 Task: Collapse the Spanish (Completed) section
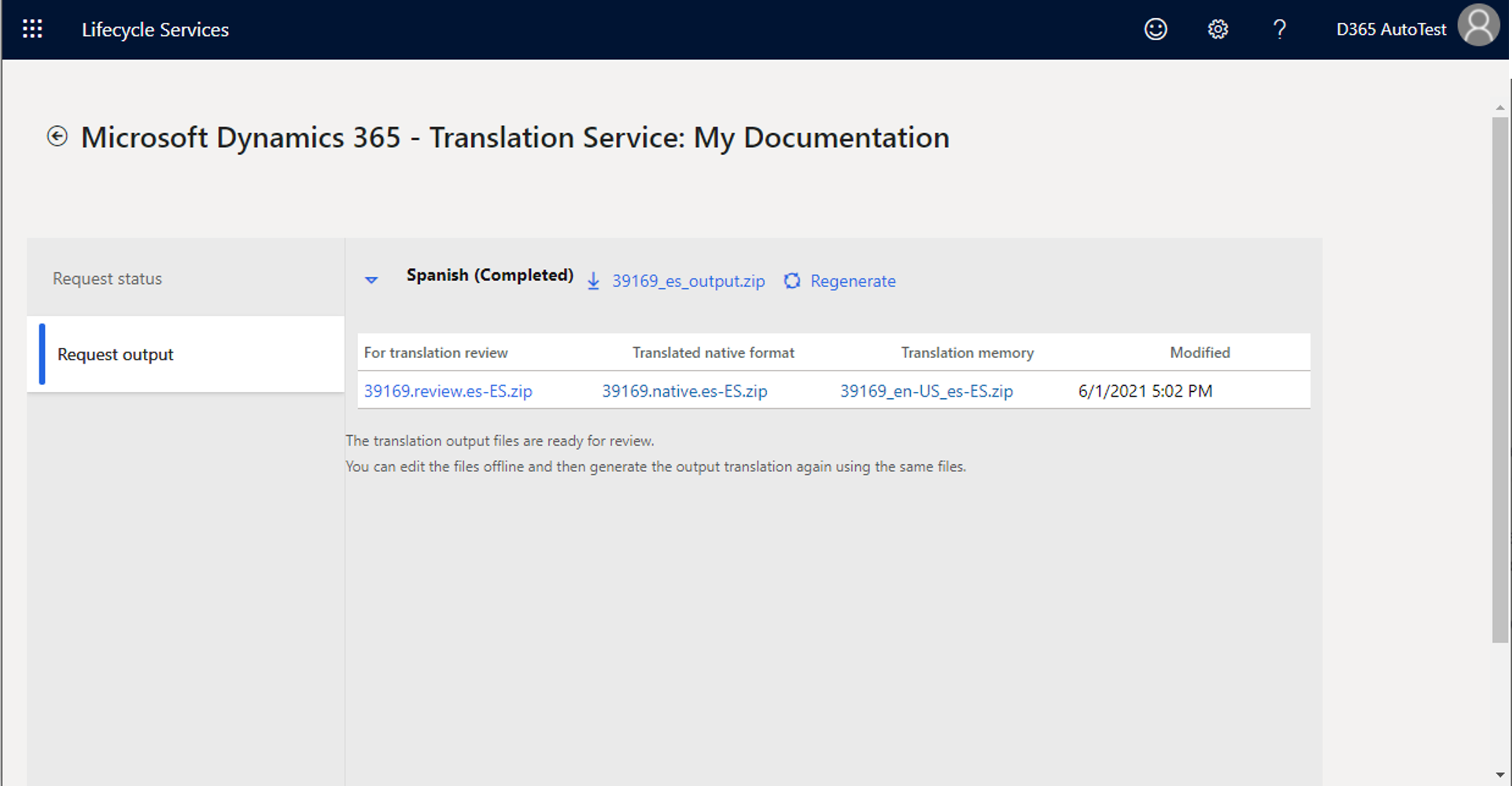pos(371,280)
